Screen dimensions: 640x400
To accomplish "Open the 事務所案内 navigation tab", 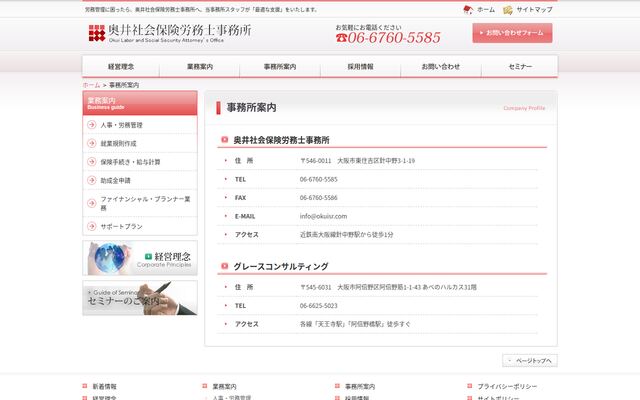I will point(280,67).
